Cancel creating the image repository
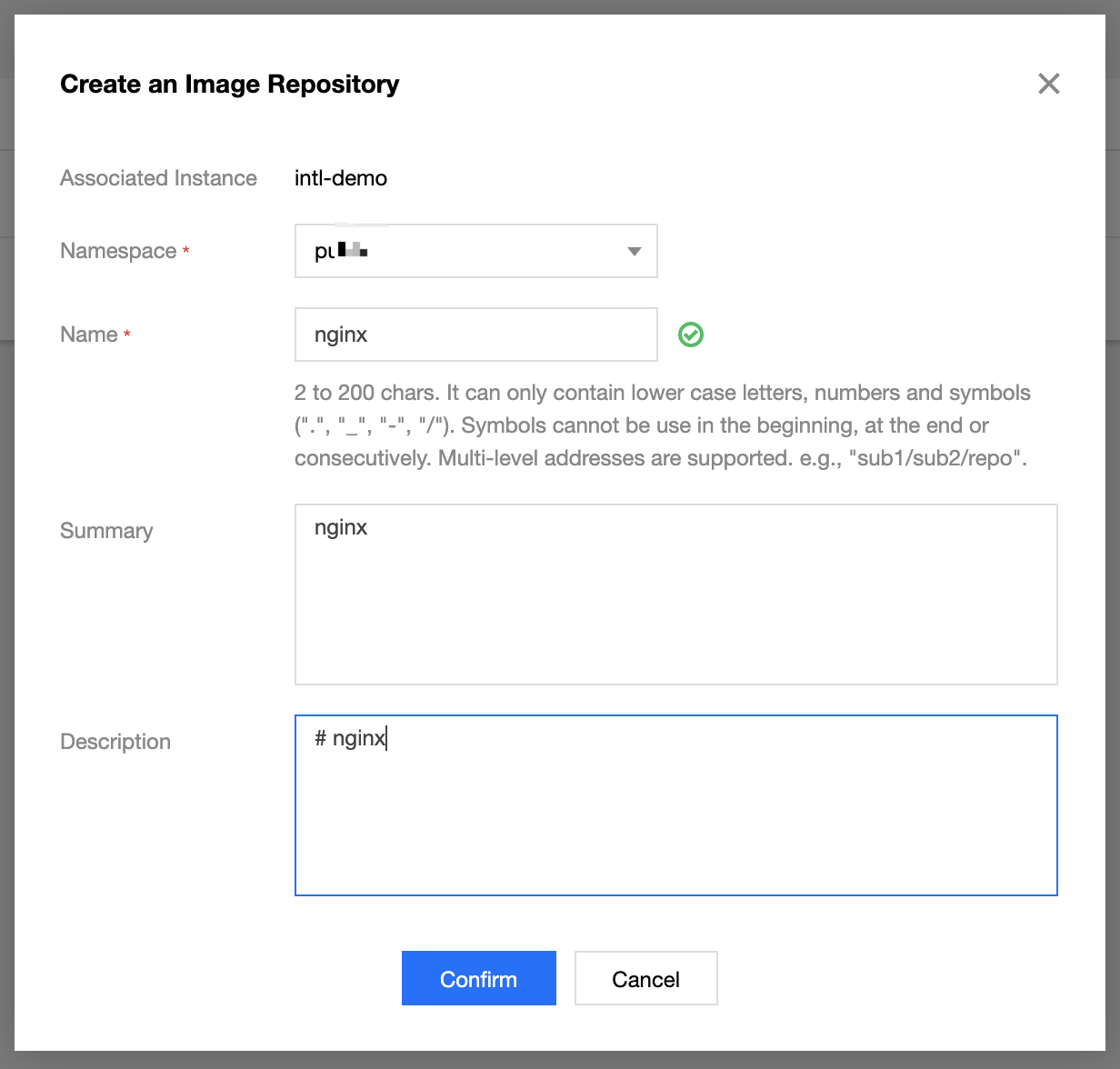1120x1069 pixels. (x=645, y=978)
